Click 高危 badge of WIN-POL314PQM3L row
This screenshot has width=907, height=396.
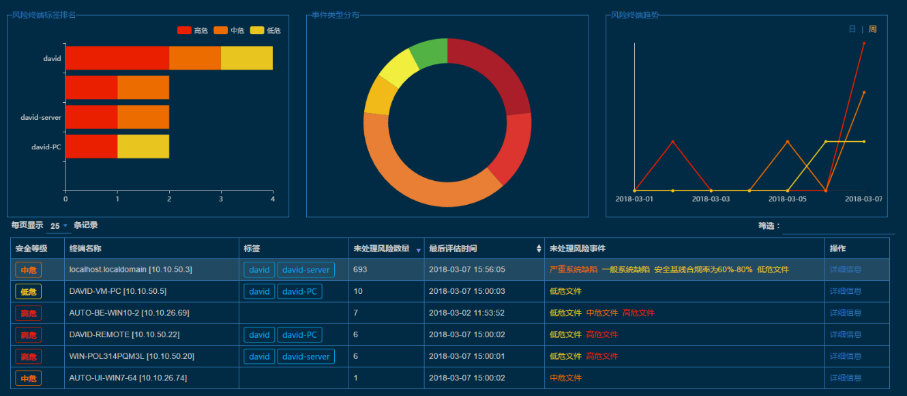pos(28,357)
